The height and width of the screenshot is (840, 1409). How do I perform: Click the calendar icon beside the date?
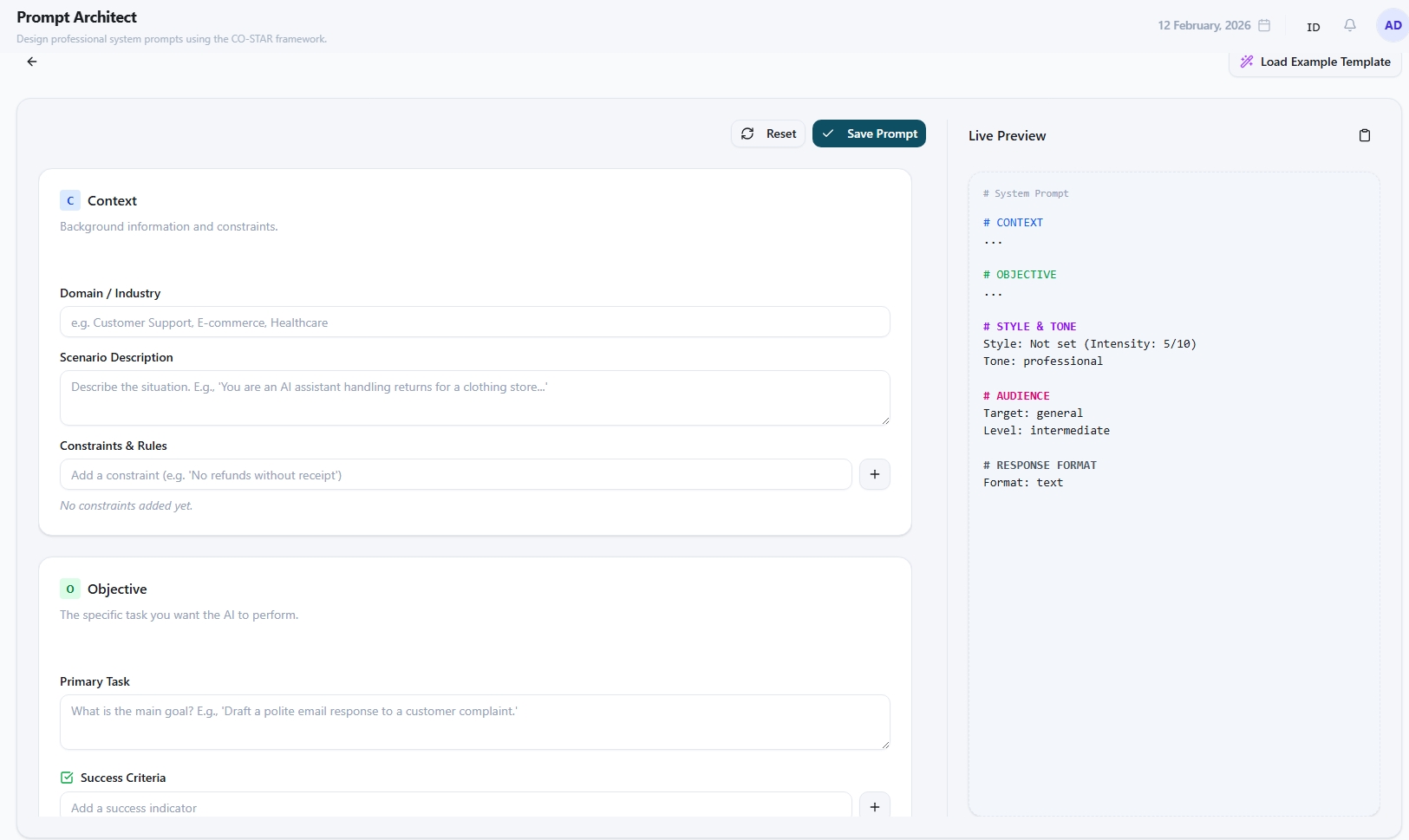pos(1264,26)
